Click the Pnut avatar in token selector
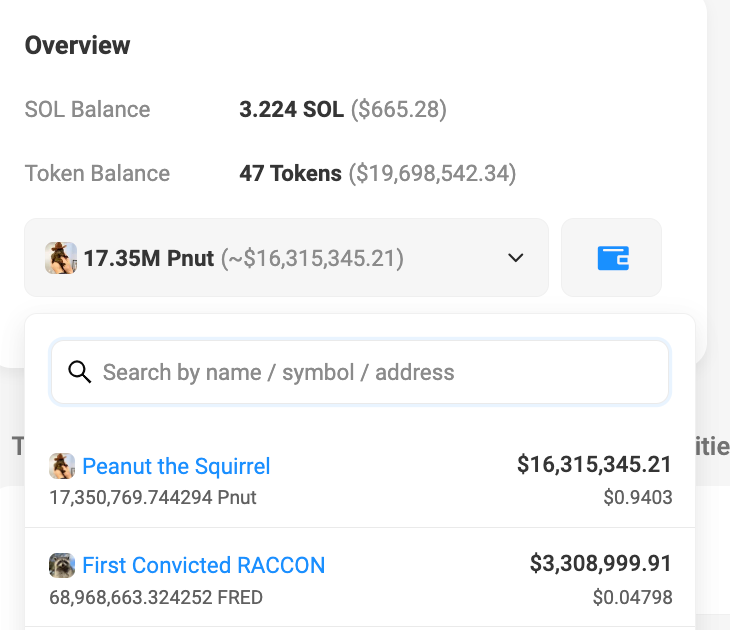Viewport: 730px width, 630px height. coord(61,259)
